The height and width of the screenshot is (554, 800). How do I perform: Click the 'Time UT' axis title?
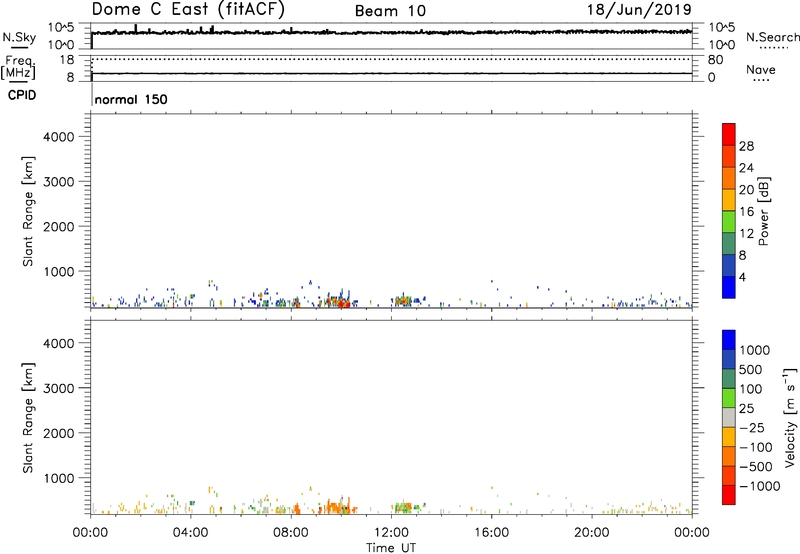tap(391, 548)
